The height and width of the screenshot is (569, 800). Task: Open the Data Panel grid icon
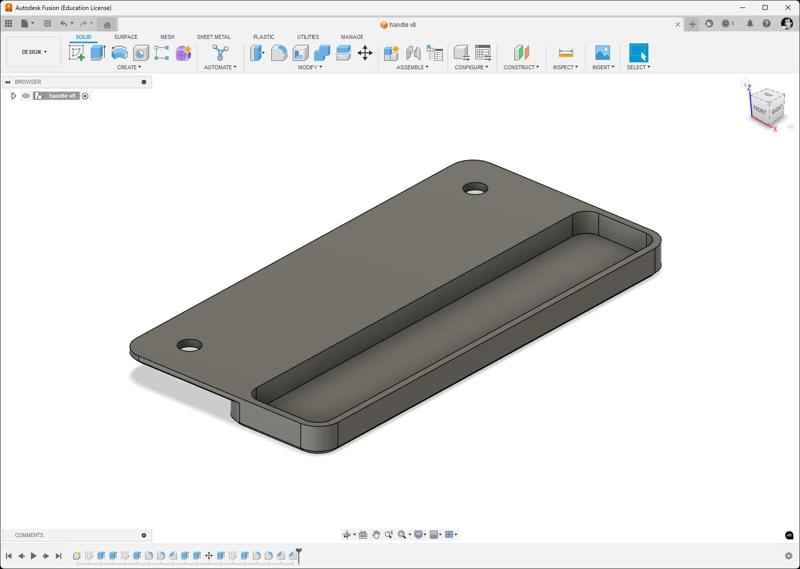(x=8, y=23)
